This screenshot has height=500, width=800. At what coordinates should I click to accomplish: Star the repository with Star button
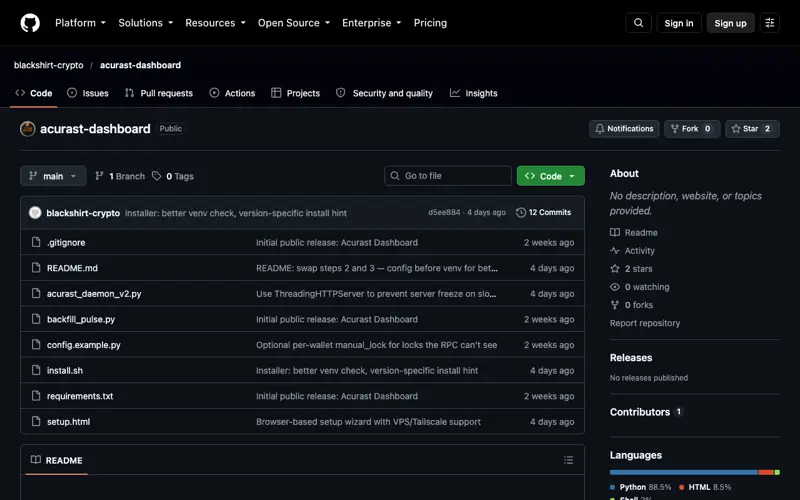click(752, 129)
